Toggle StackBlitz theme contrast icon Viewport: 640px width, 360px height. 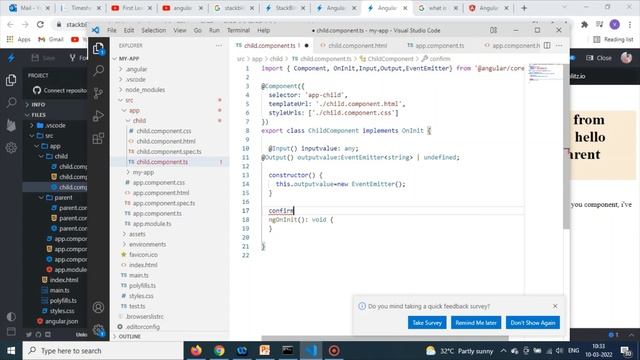[11, 317]
